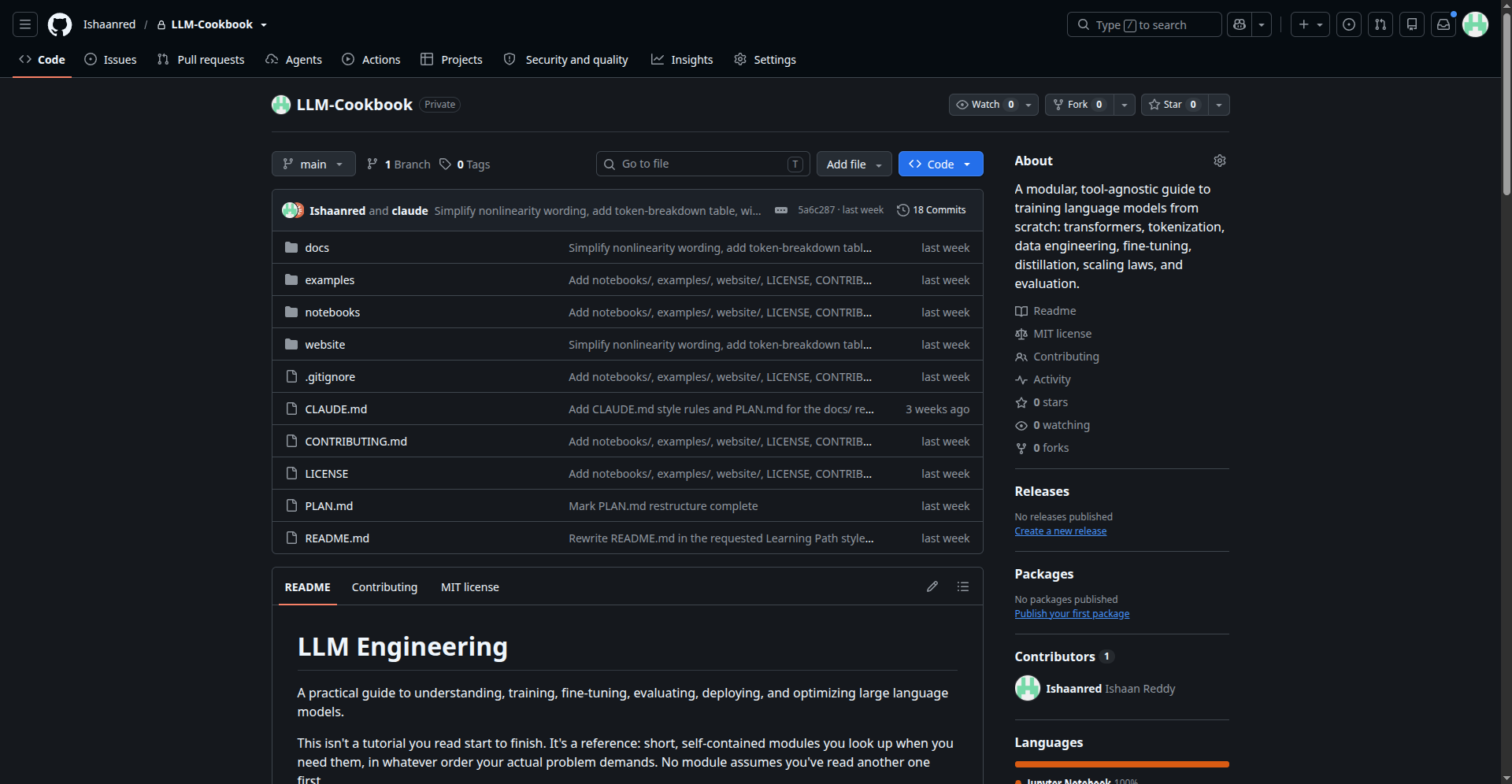Expand the commit message ellipsis icon
1512x784 pixels.
click(781, 210)
